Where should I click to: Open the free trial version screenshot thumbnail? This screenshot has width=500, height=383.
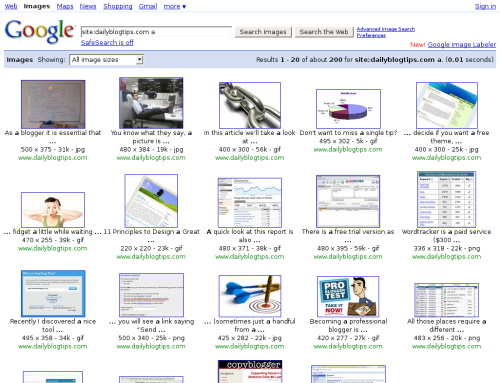click(x=348, y=201)
